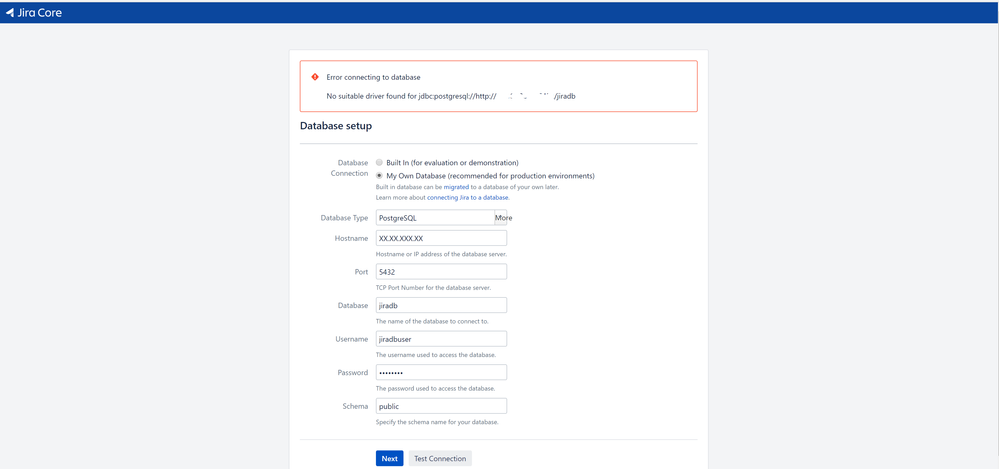Follow the 'migrated' link
The height and width of the screenshot is (469, 999).
click(x=456, y=187)
